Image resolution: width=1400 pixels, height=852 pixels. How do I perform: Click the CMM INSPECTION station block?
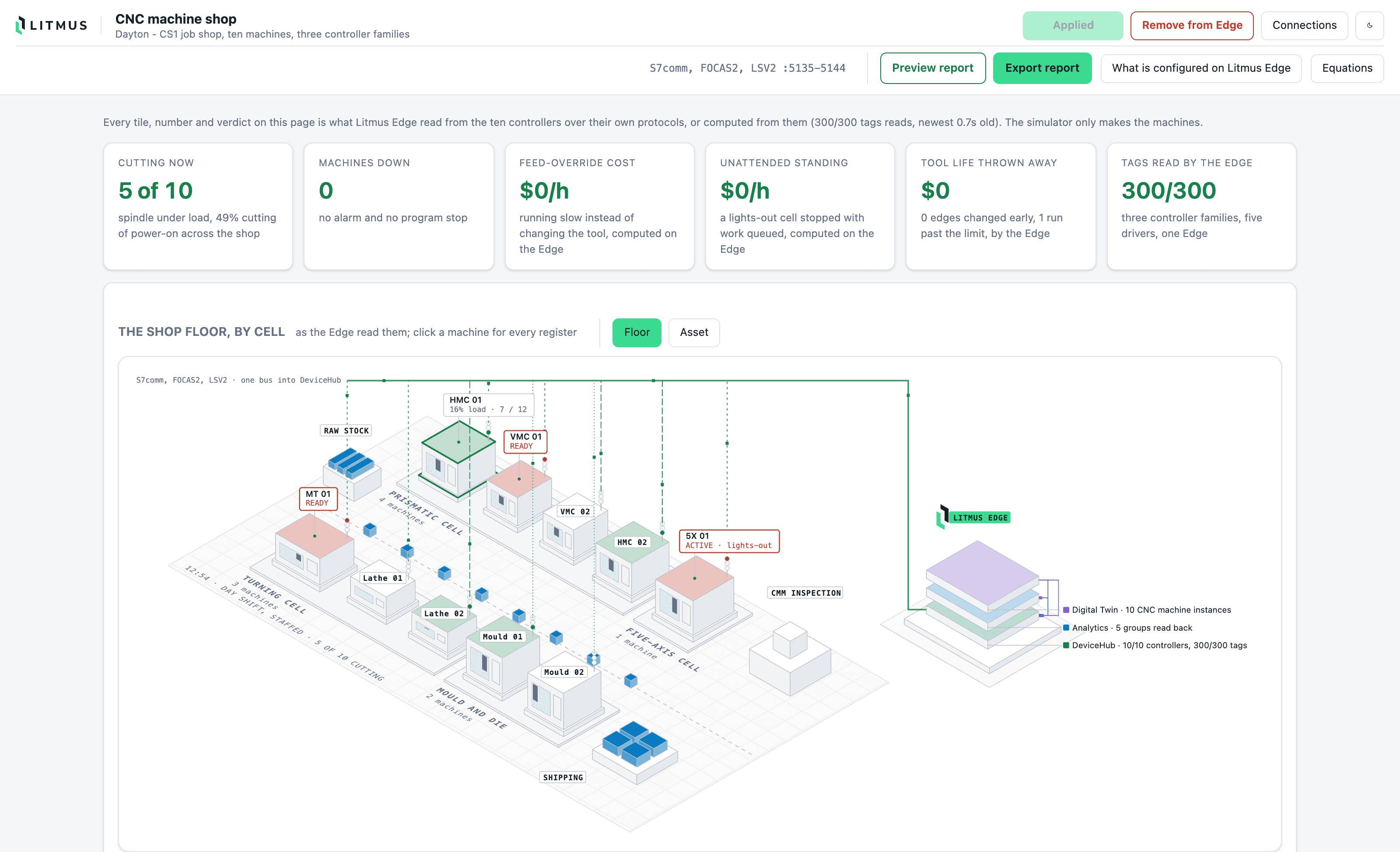click(x=790, y=658)
